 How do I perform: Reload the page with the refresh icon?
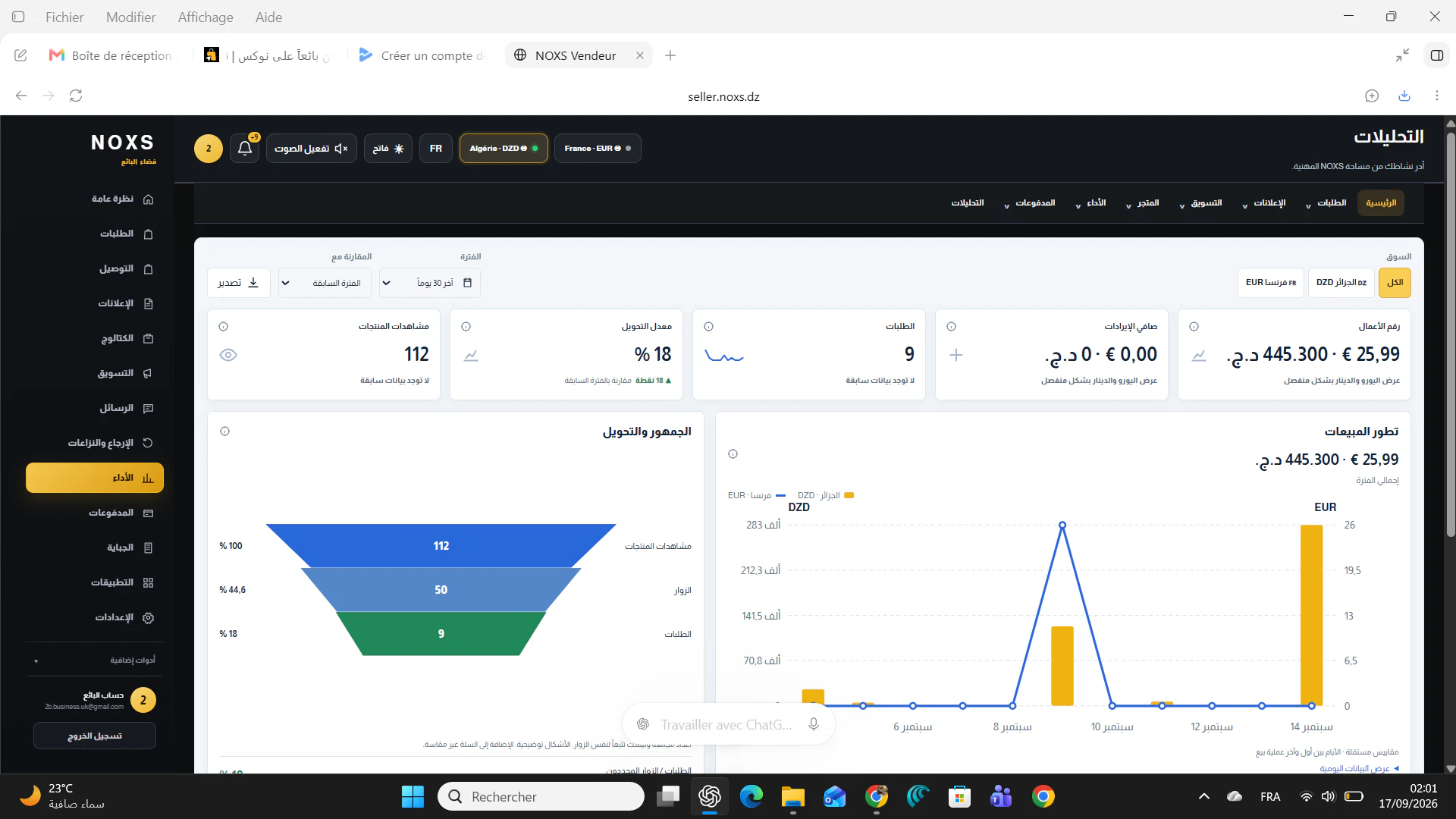pyautogui.click(x=76, y=96)
